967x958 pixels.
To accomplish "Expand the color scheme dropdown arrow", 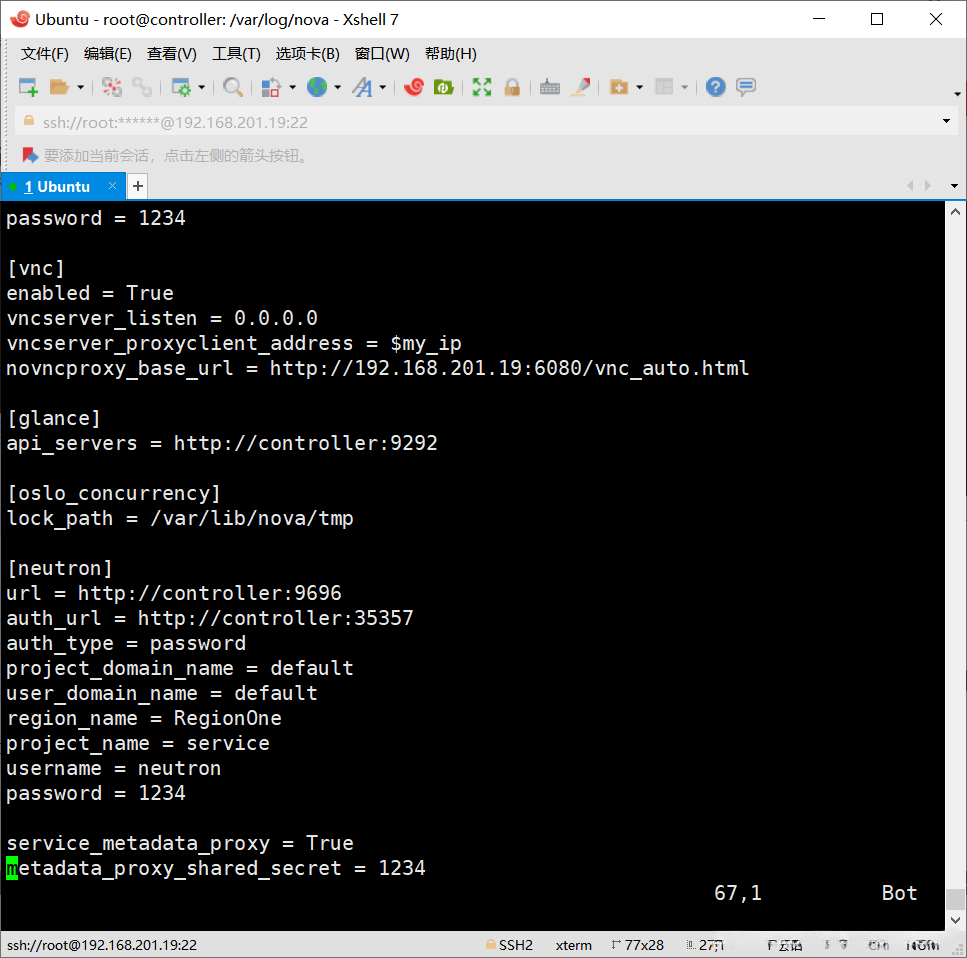I will [x=292, y=88].
